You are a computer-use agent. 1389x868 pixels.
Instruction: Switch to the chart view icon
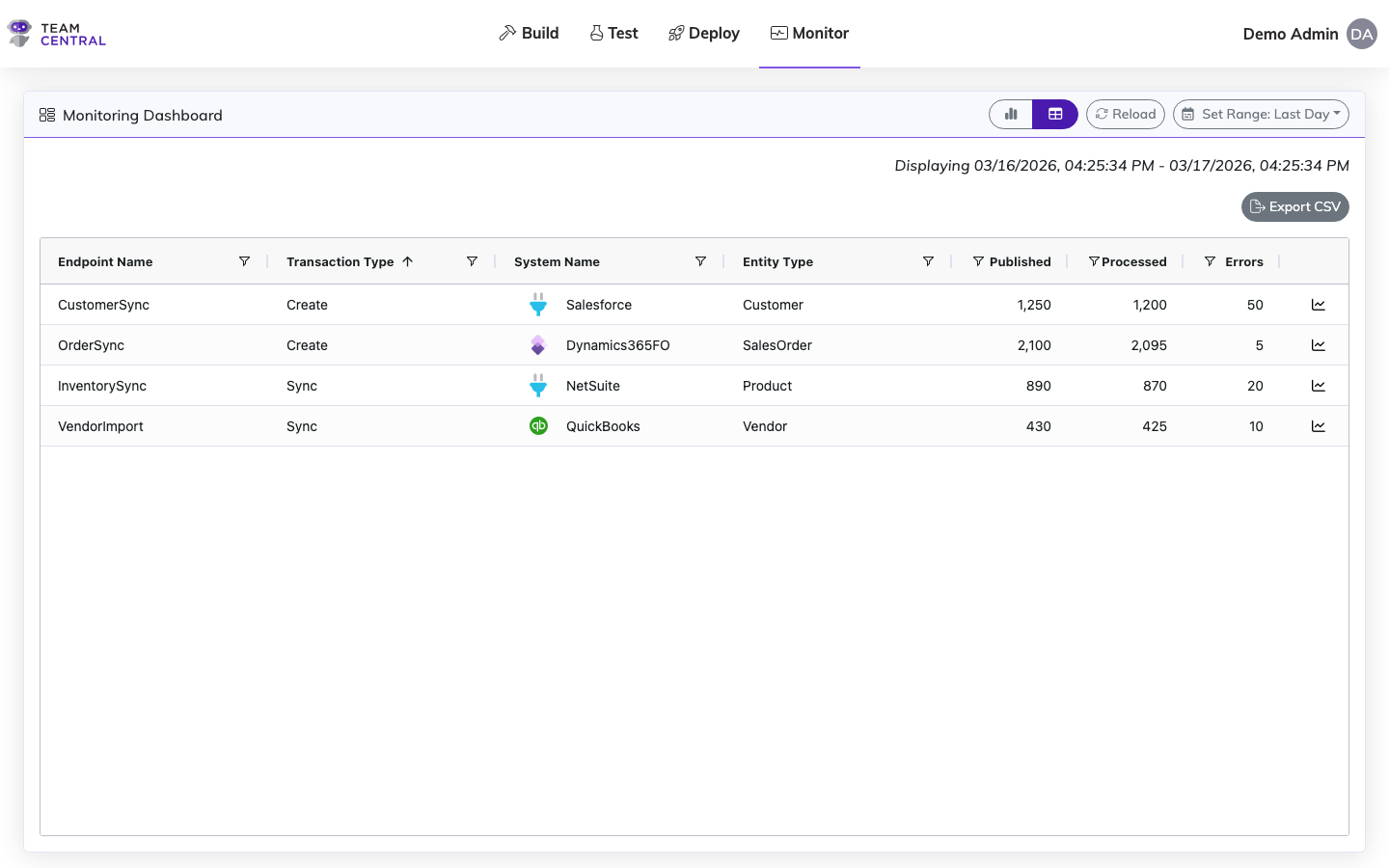point(1010,114)
